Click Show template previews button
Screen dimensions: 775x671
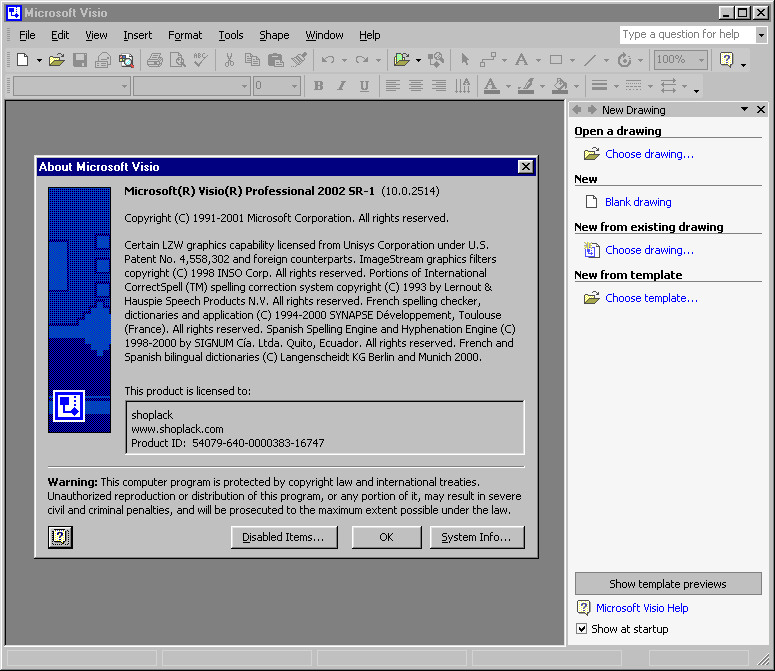(668, 584)
